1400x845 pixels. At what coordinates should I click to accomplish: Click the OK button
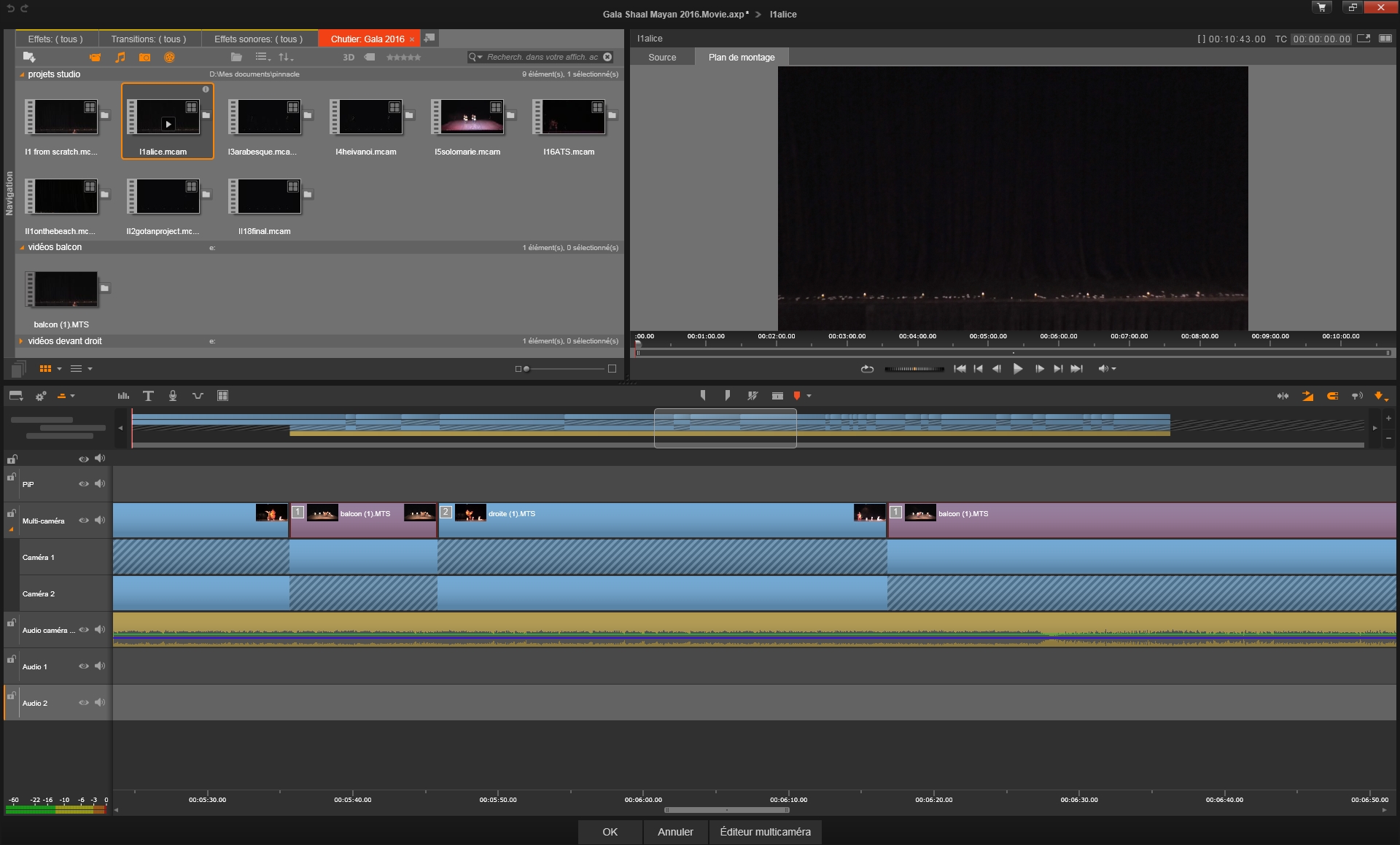[x=610, y=832]
